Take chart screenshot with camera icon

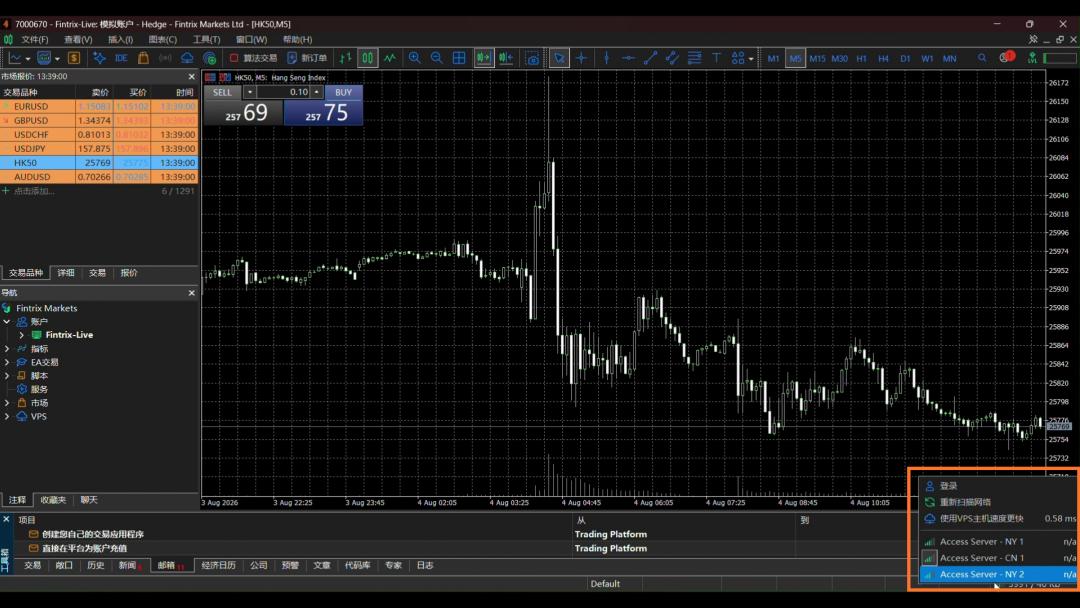click(x=532, y=59)
